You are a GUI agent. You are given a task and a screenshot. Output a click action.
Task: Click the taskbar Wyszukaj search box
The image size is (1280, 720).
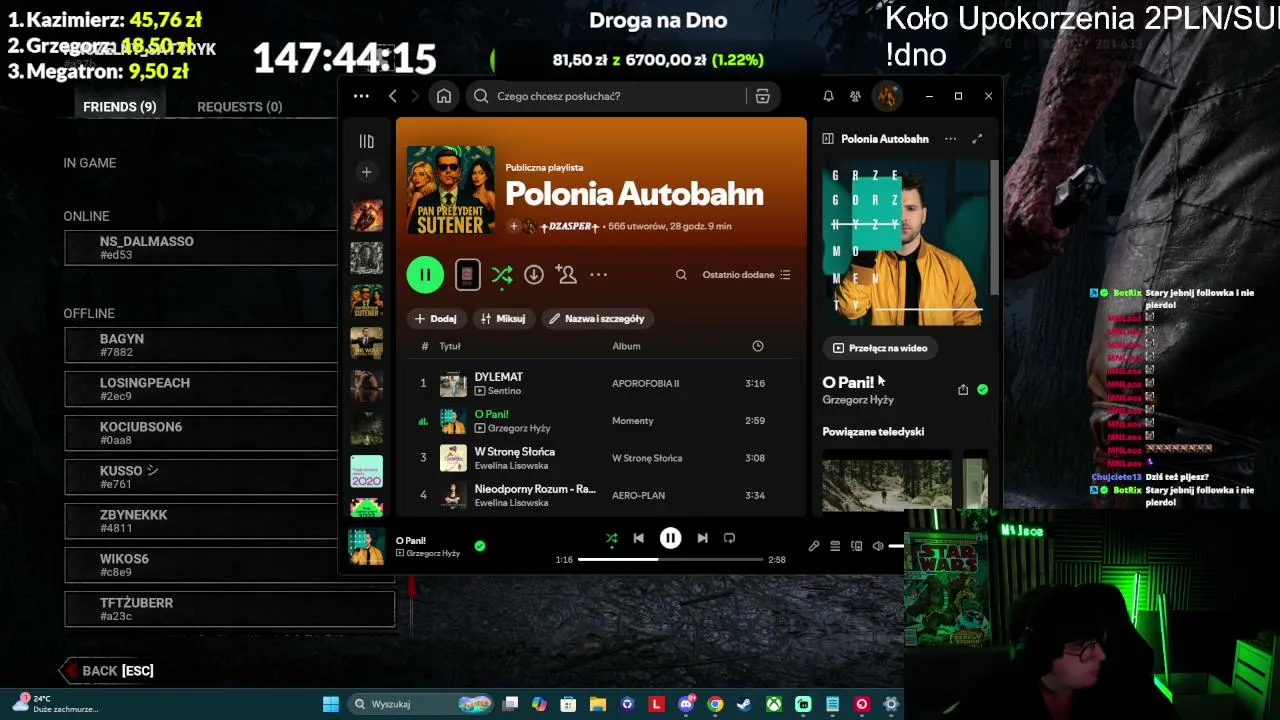pyautogui.click(x=420, y=704)
